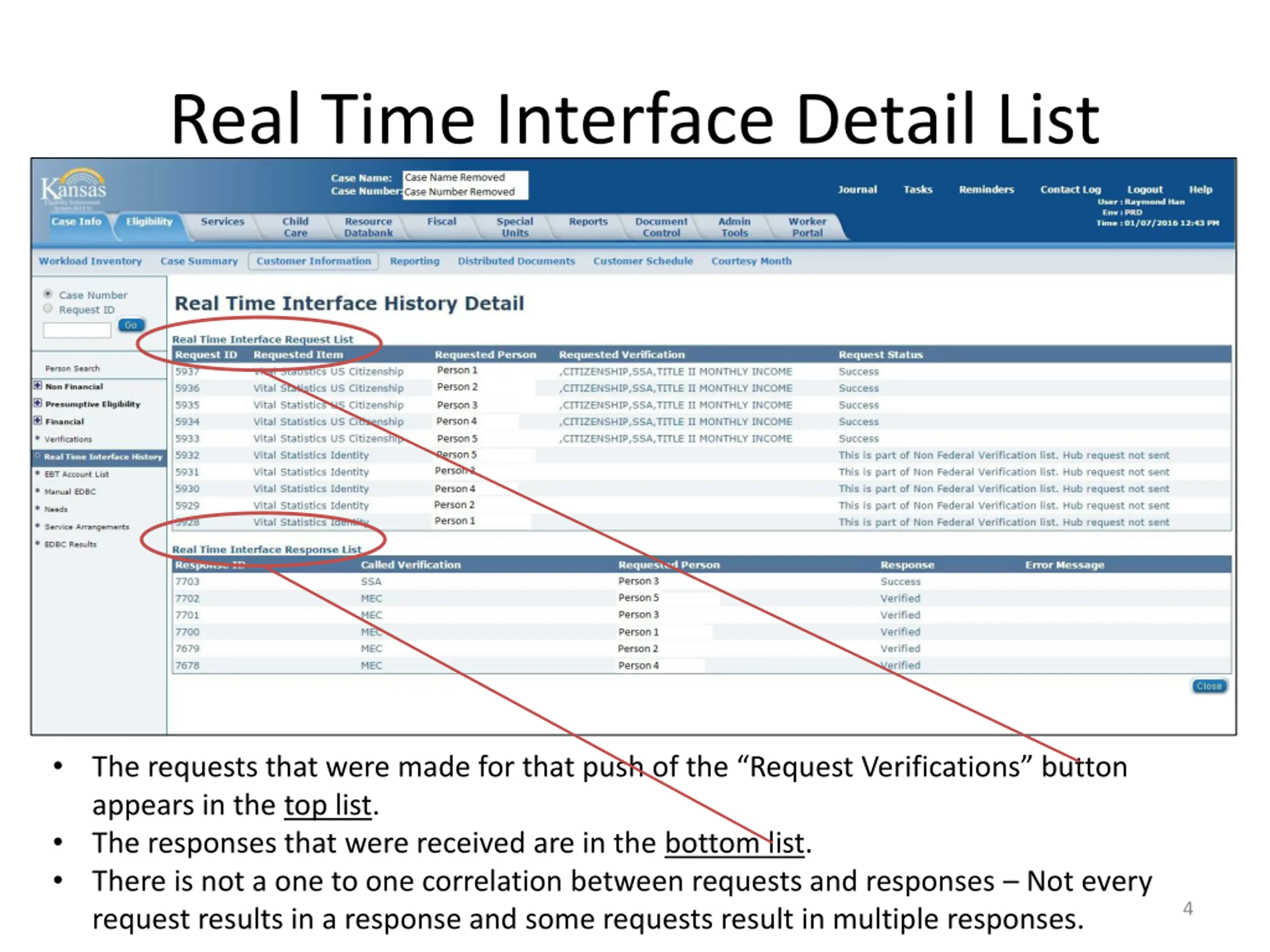
Task: Click Workload Inventory in the subnavigation
Action: (x=90, y=261)
